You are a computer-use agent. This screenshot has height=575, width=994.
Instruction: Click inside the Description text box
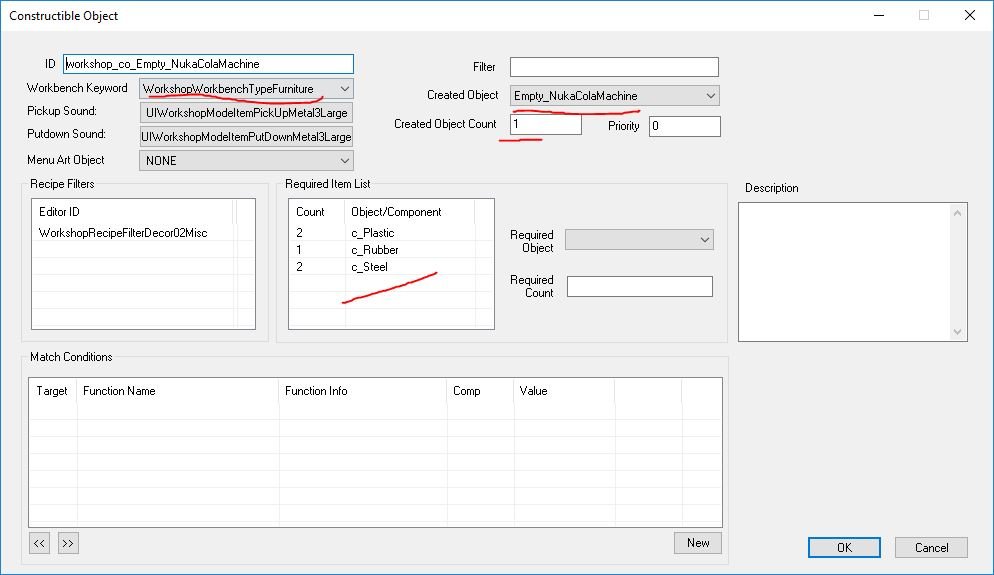coord(844,272)
